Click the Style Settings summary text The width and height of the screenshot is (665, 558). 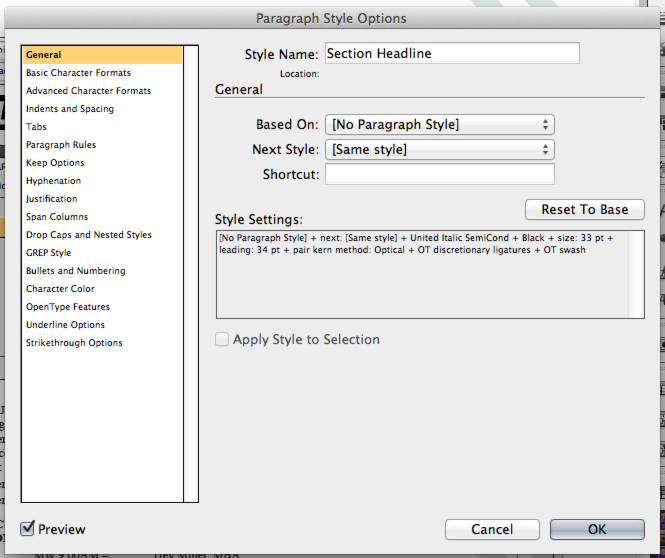pos(416,244)
